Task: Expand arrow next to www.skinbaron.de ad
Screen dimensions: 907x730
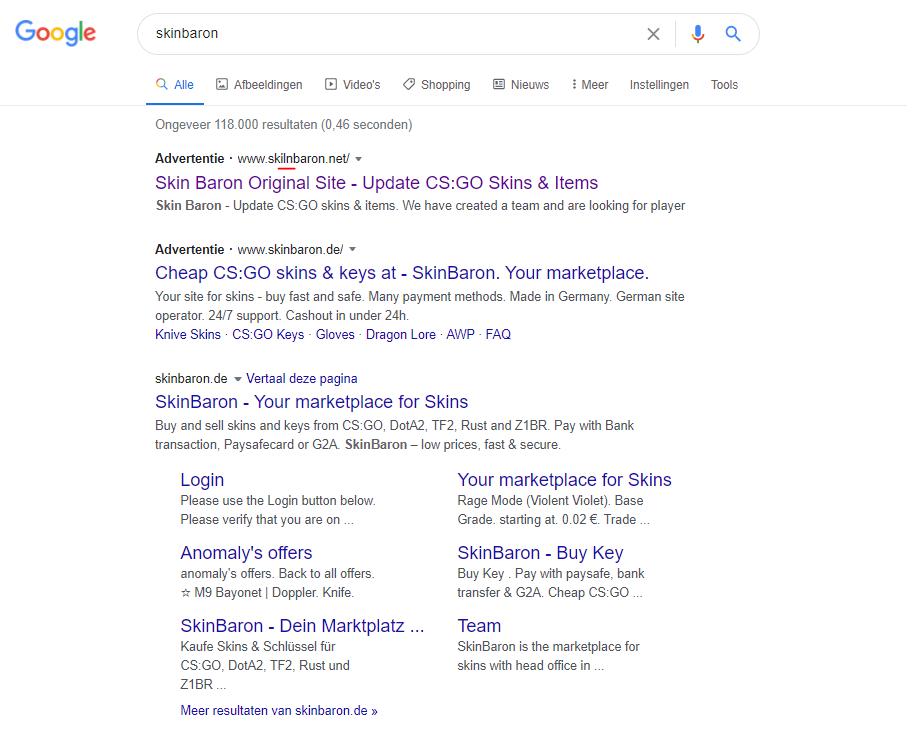Action: [352, 249]
